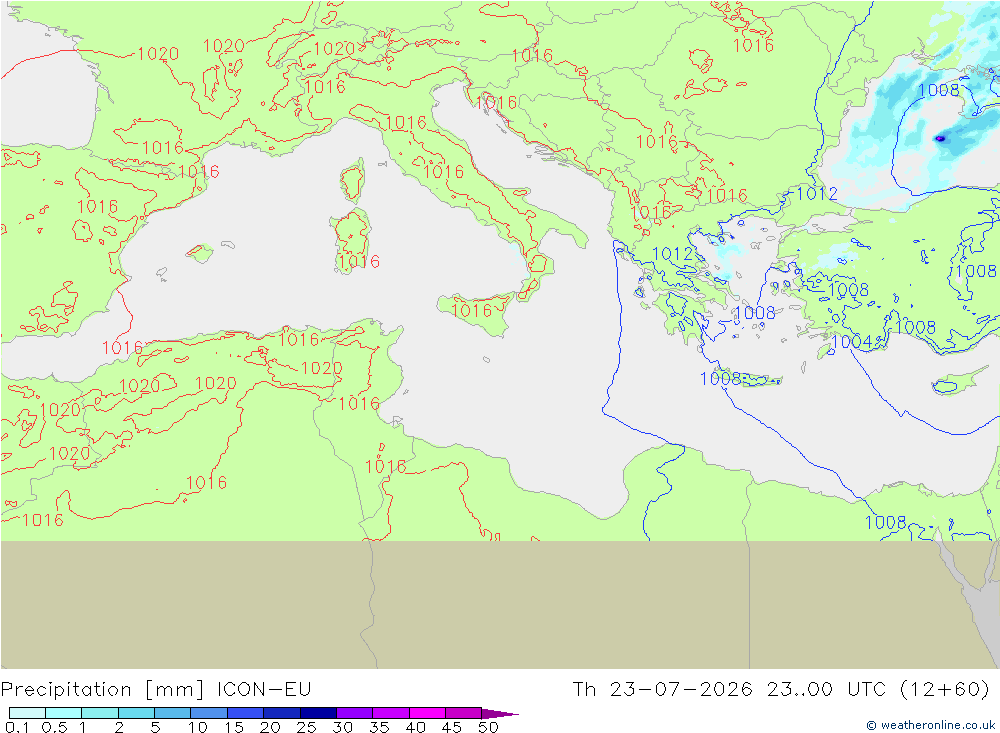Click the 'Precipitation [mm]' title text
The height and width of the screenshot is (733, 1000).
pyautogui.click(x=103, y=690)
